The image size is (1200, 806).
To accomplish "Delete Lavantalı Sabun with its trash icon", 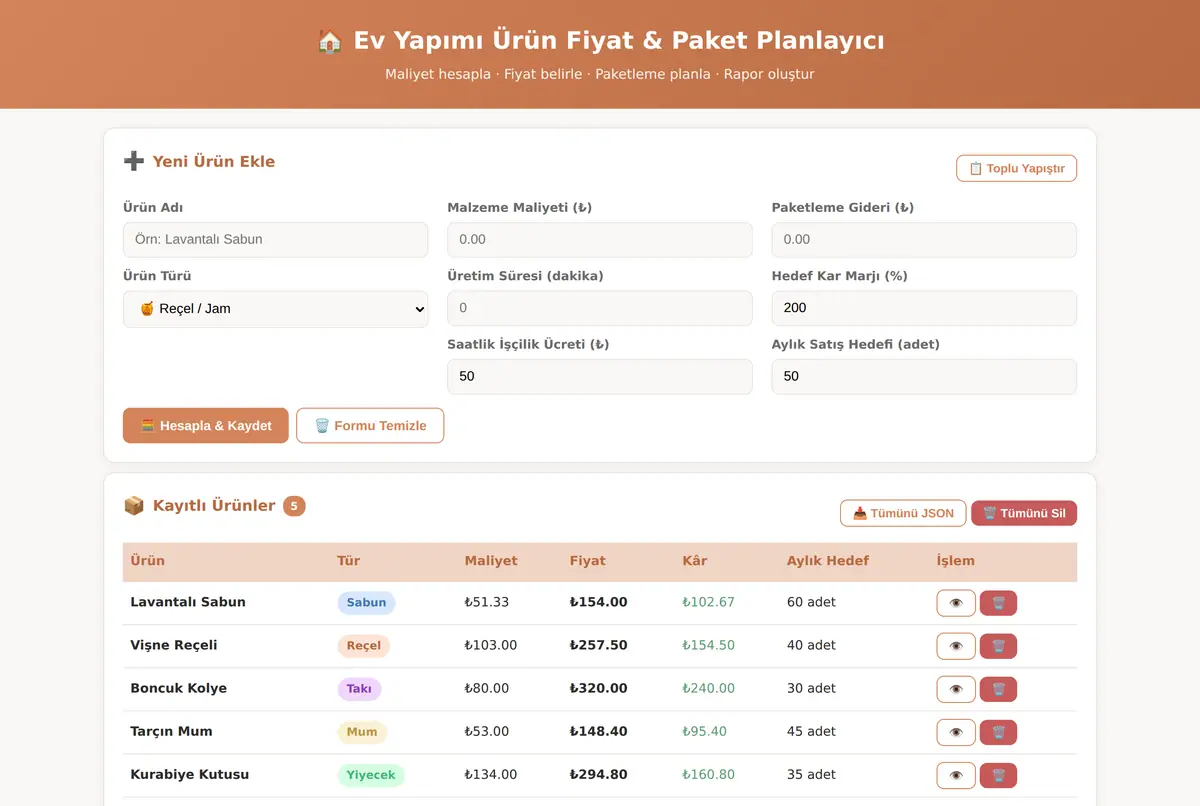I will 998,603.
